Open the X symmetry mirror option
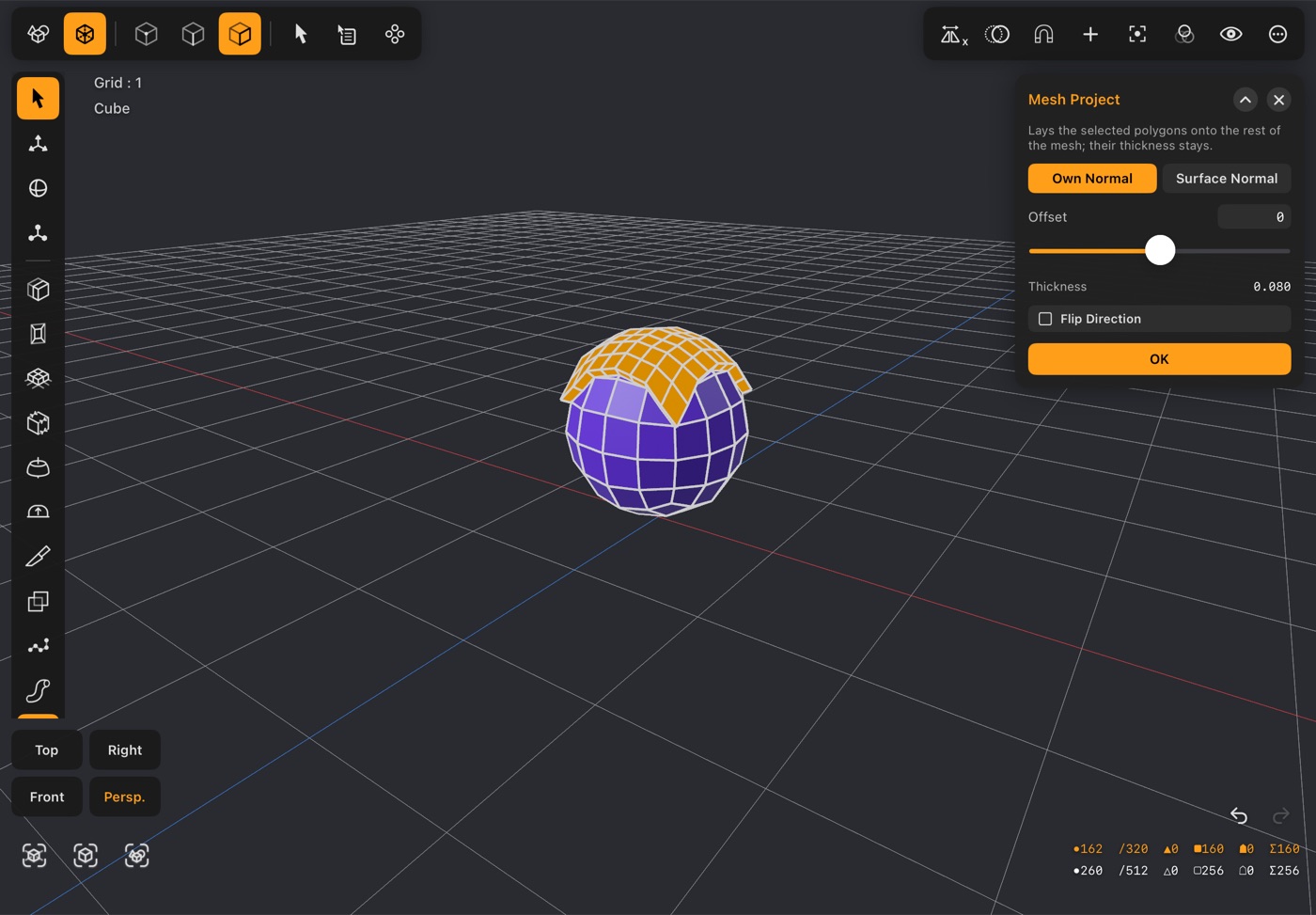Viewport: 1316px width, 915px height. pyautogui.click(x=953, y=35)
